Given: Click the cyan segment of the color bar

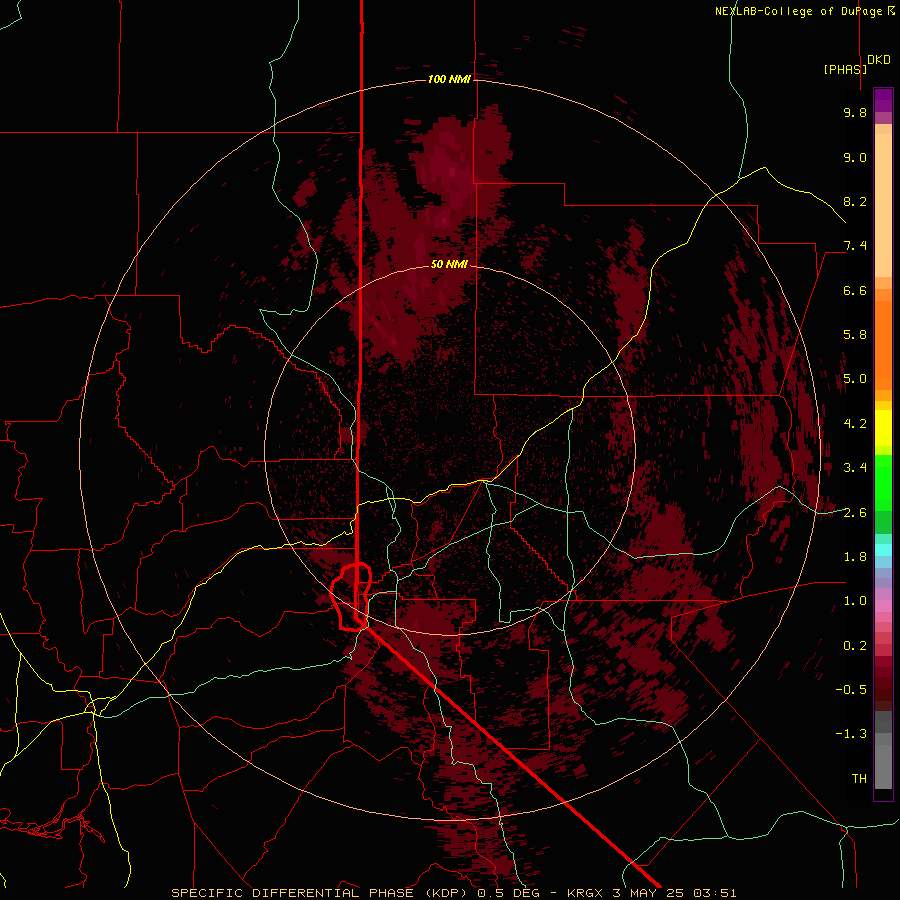Looking at the screenshot, I should (x=883, y=550).
